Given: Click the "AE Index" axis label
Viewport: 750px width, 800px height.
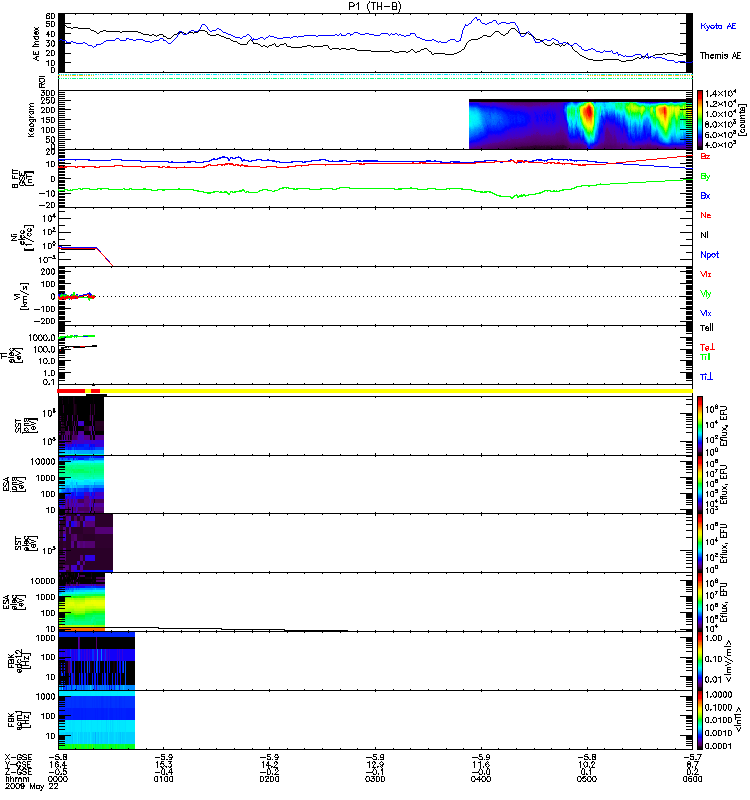Looking at the screenshot, I should click(x=36, y=44).
